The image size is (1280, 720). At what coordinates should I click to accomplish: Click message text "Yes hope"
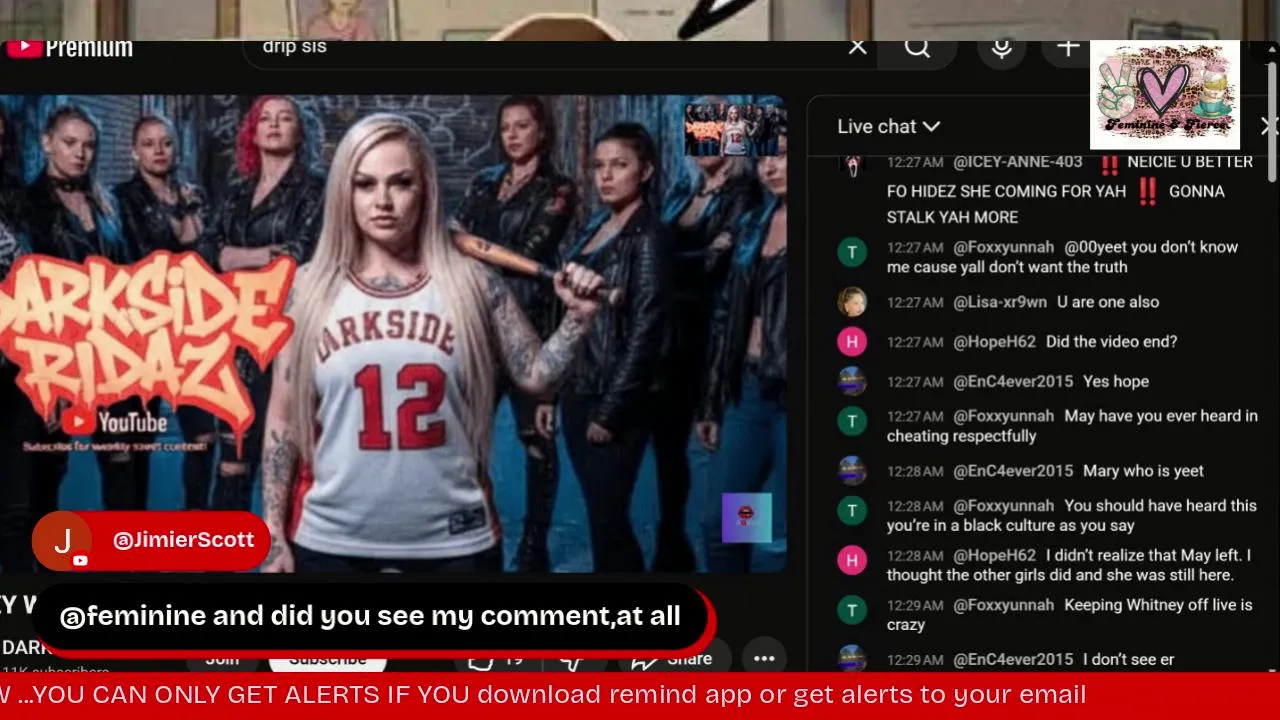pyautogui.click(x=1116, y=381)
